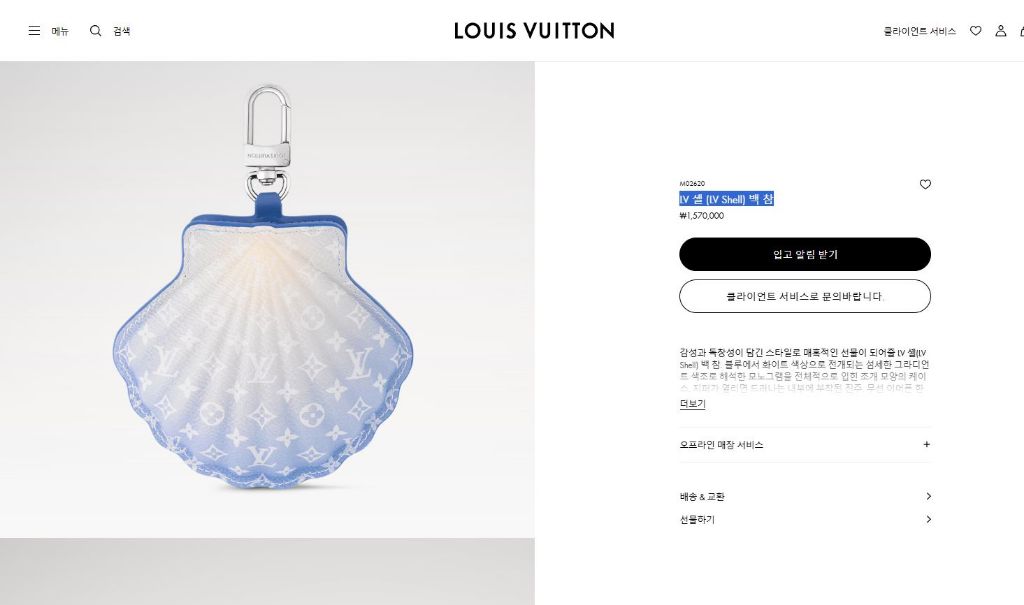Click the 검색 label in the header
Image resolution: width=1024 pixels, height=605 pixels.
[x=121, y=31]
